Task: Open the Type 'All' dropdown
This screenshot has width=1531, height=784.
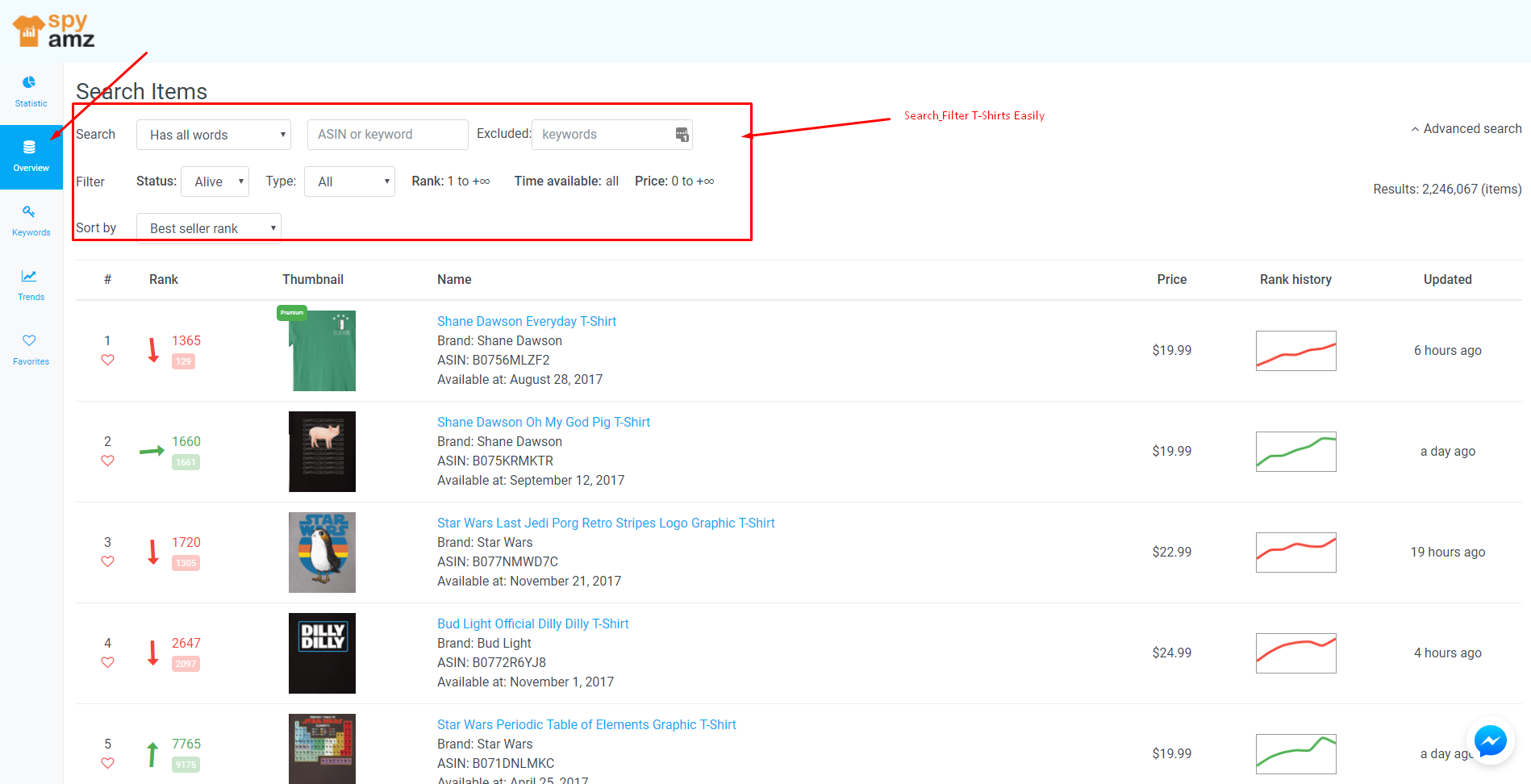Action: 349,181
